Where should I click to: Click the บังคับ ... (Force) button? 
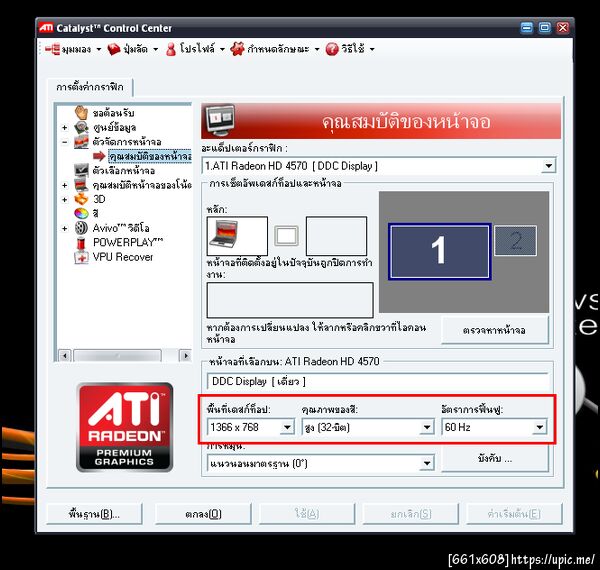494,458
